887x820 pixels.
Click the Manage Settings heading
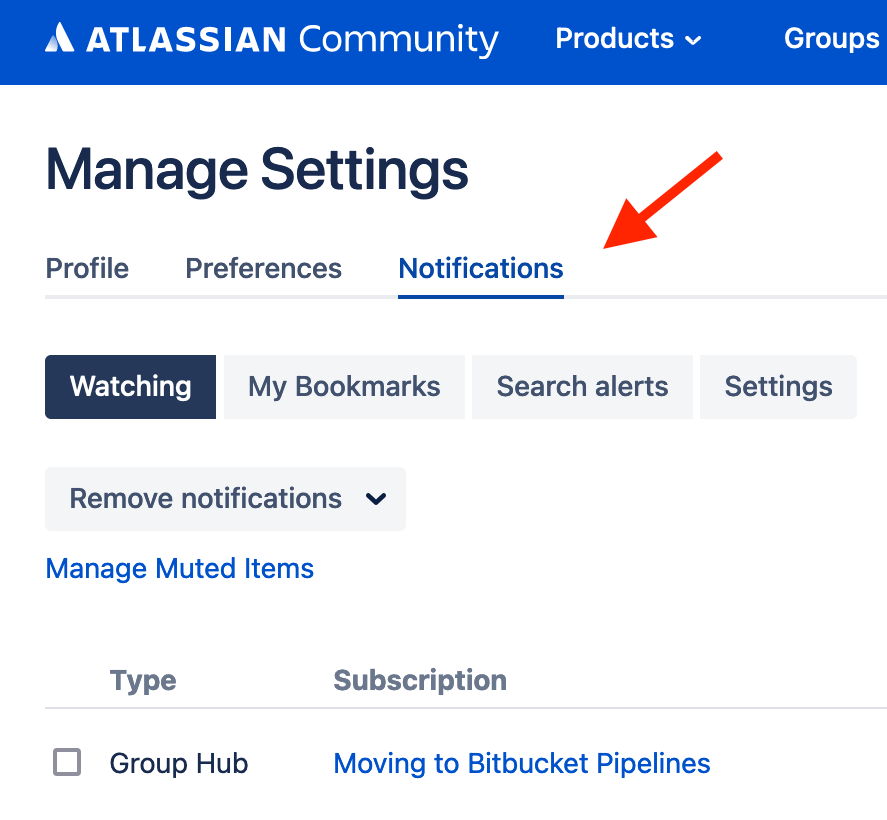click(257, 170)
